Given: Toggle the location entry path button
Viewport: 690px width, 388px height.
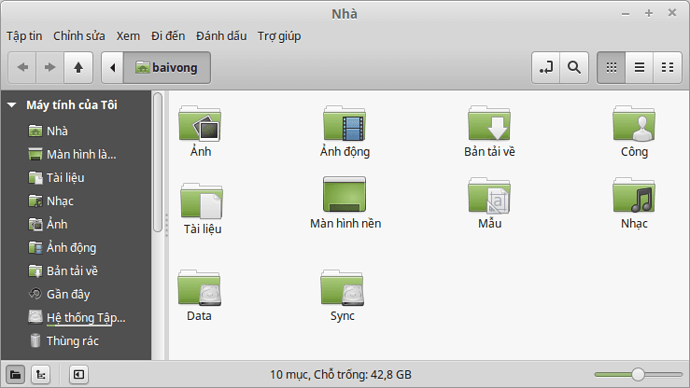Looking at the screenshot, I should 546,67.
